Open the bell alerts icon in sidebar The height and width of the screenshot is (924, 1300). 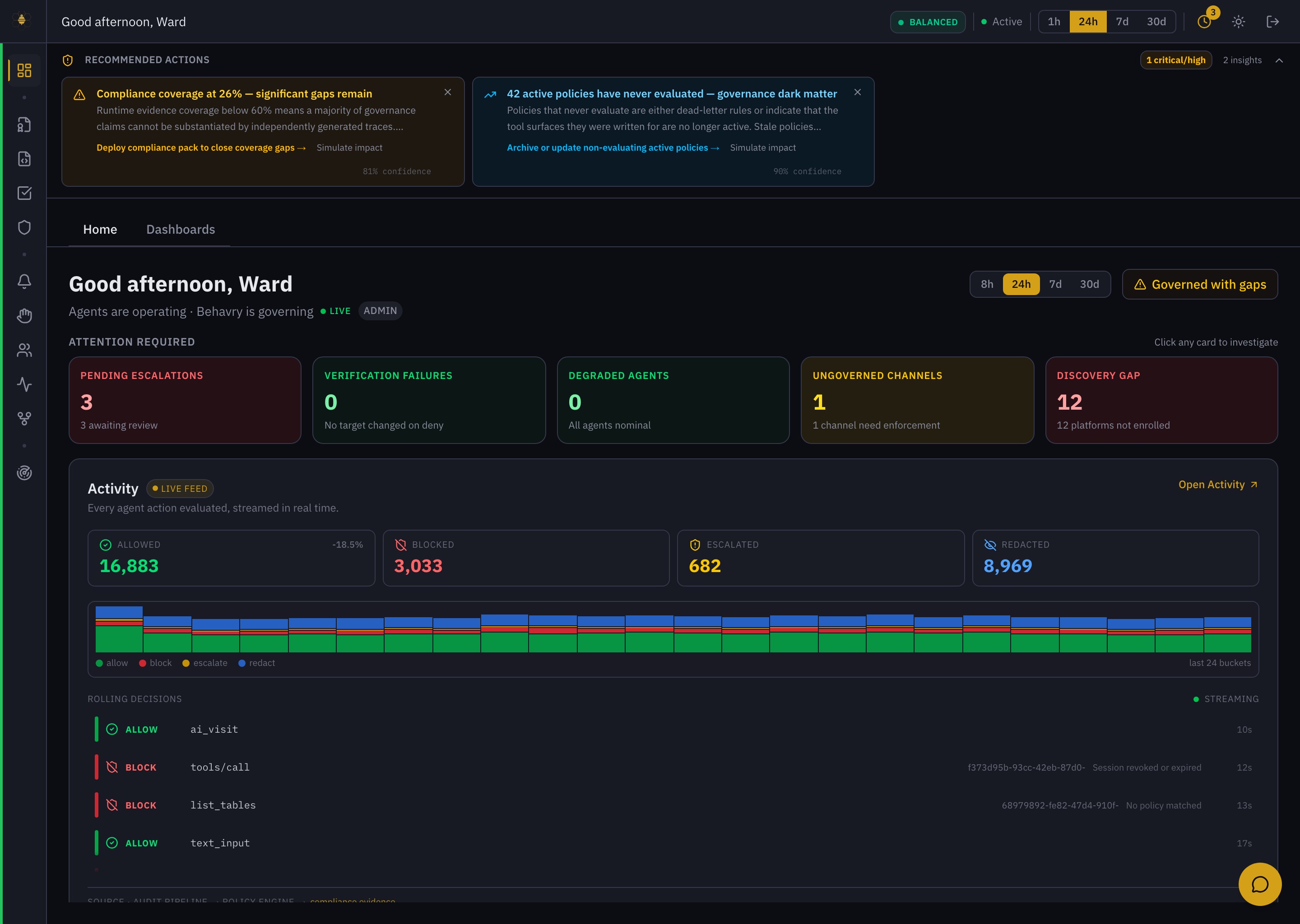click(24, 281)
